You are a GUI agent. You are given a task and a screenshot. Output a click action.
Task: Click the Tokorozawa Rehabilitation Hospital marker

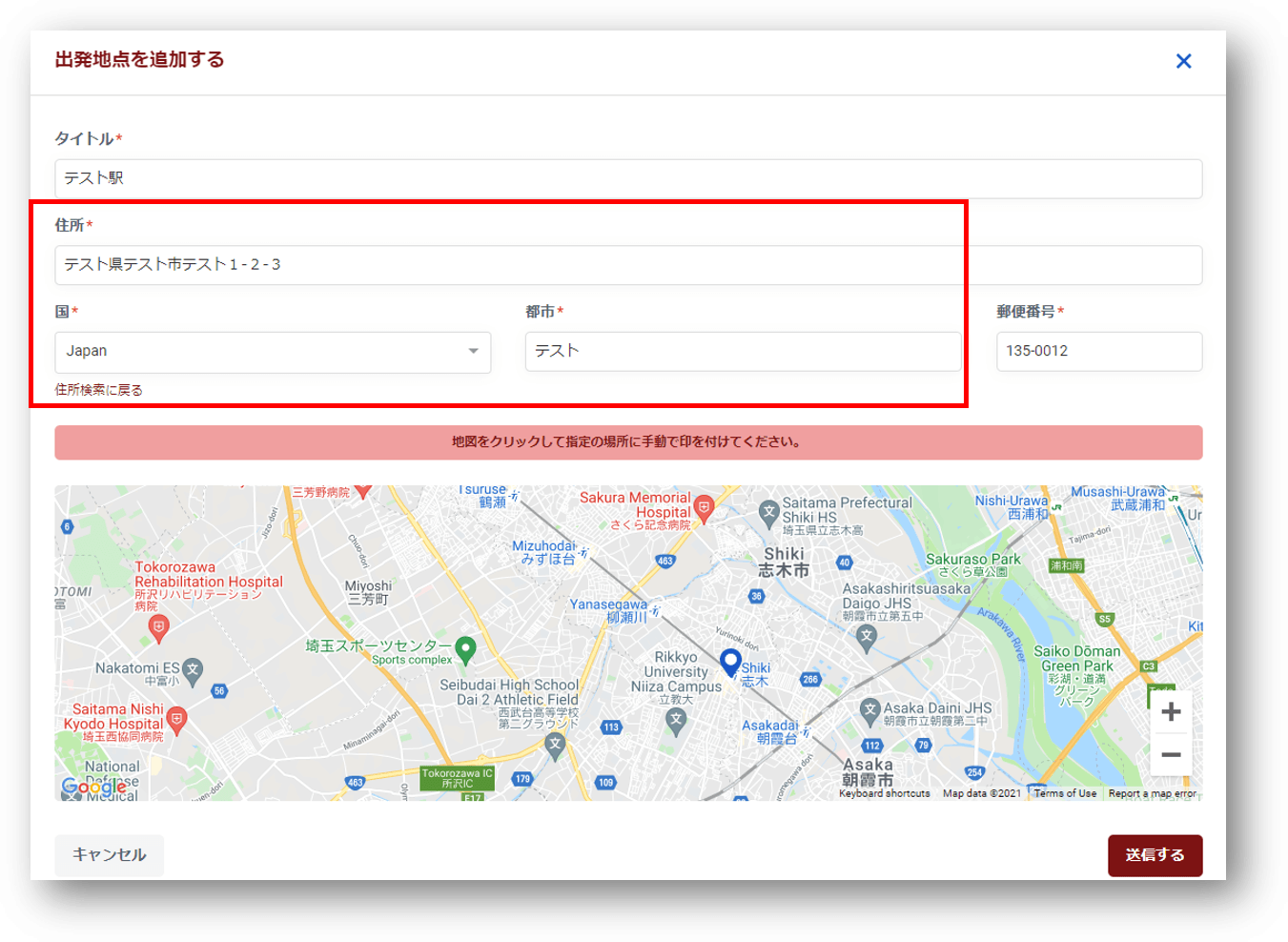[159, 626]
